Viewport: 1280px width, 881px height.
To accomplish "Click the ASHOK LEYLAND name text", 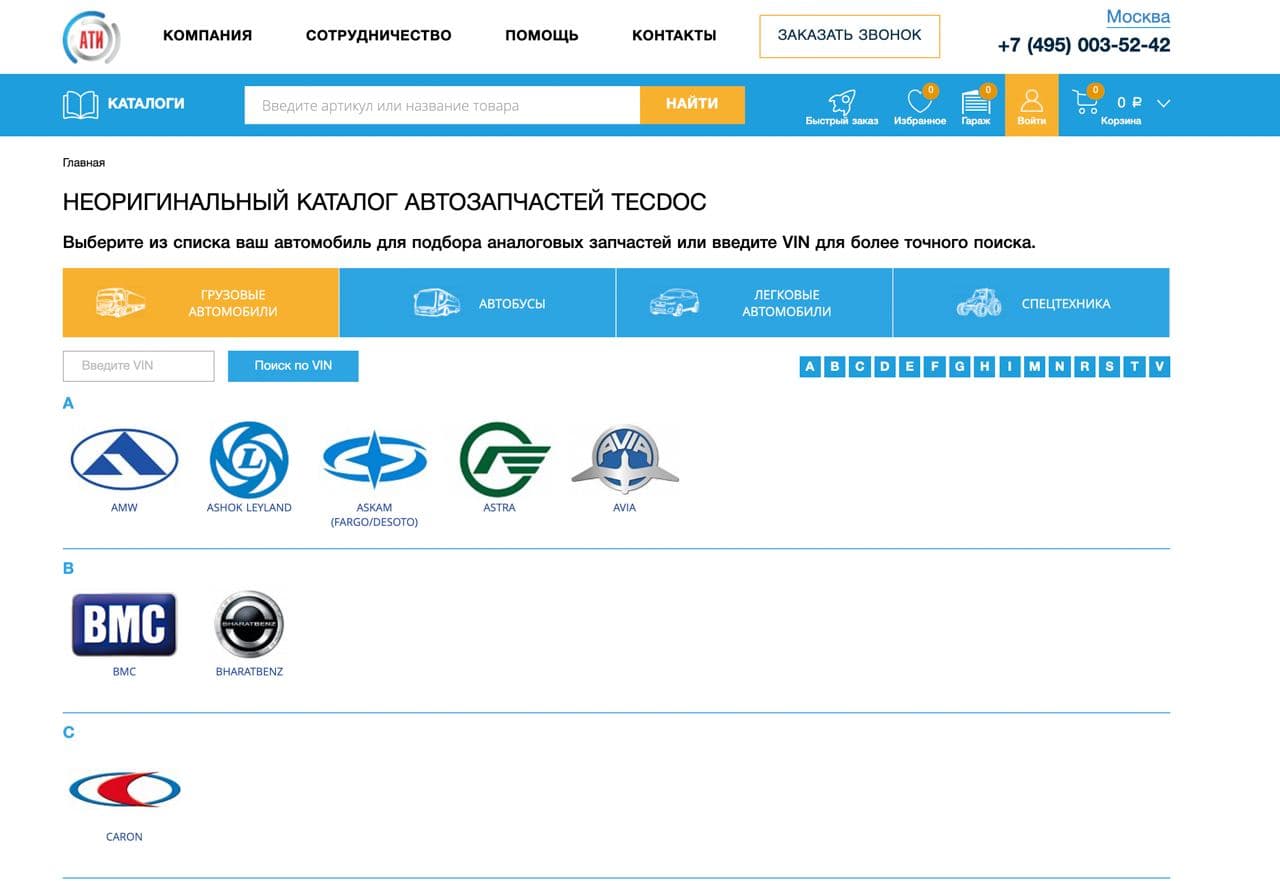I will pyautogui.click(x=249, y=508).
